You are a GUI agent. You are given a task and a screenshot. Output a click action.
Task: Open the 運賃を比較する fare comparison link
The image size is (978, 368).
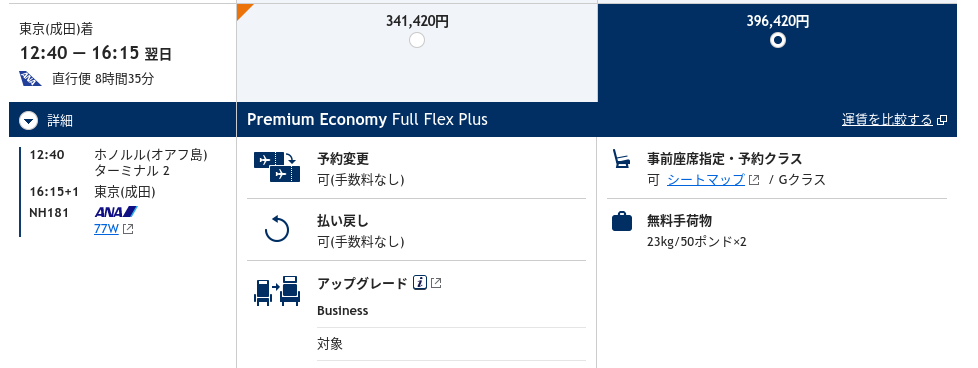pyautogui.click(x=887, y=120)
